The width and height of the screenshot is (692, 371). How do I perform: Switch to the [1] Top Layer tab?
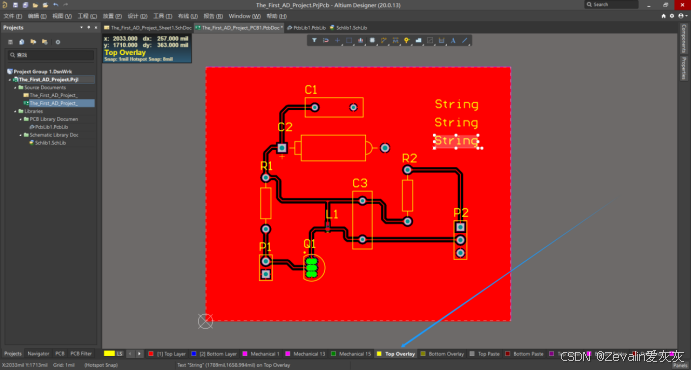pos(171,354)
